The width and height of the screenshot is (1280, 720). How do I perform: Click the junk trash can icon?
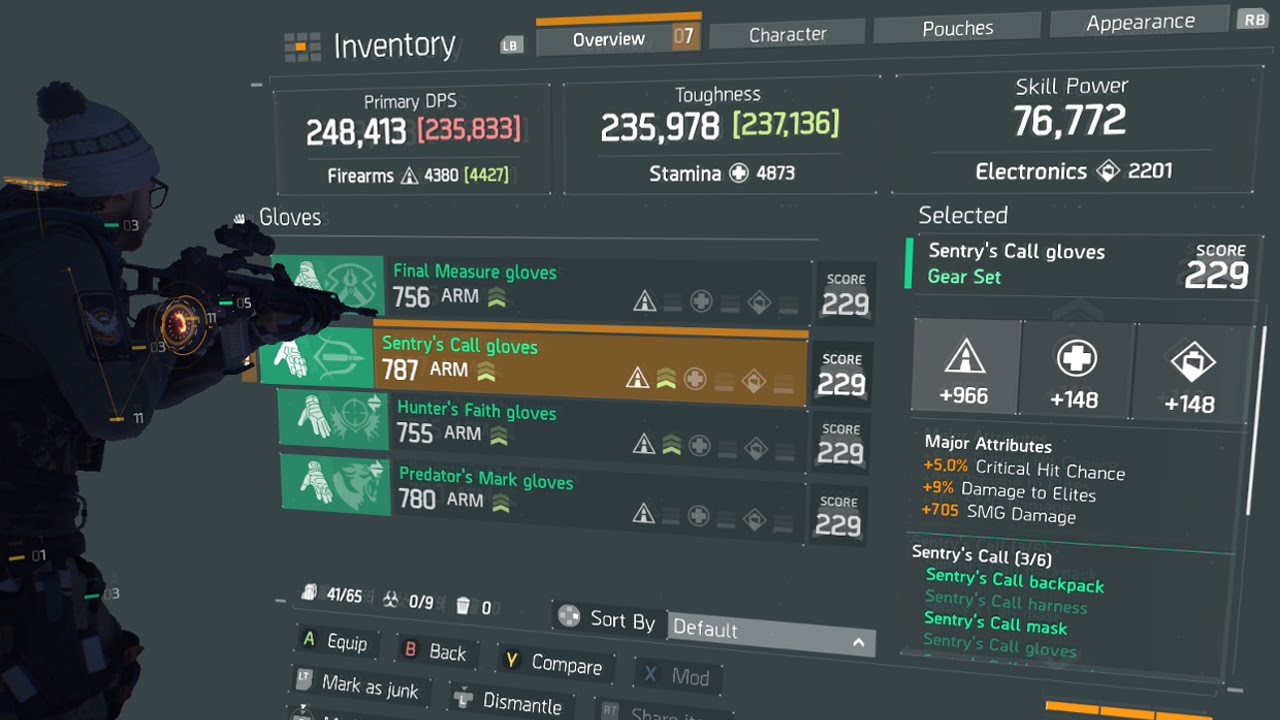[463, 606]
